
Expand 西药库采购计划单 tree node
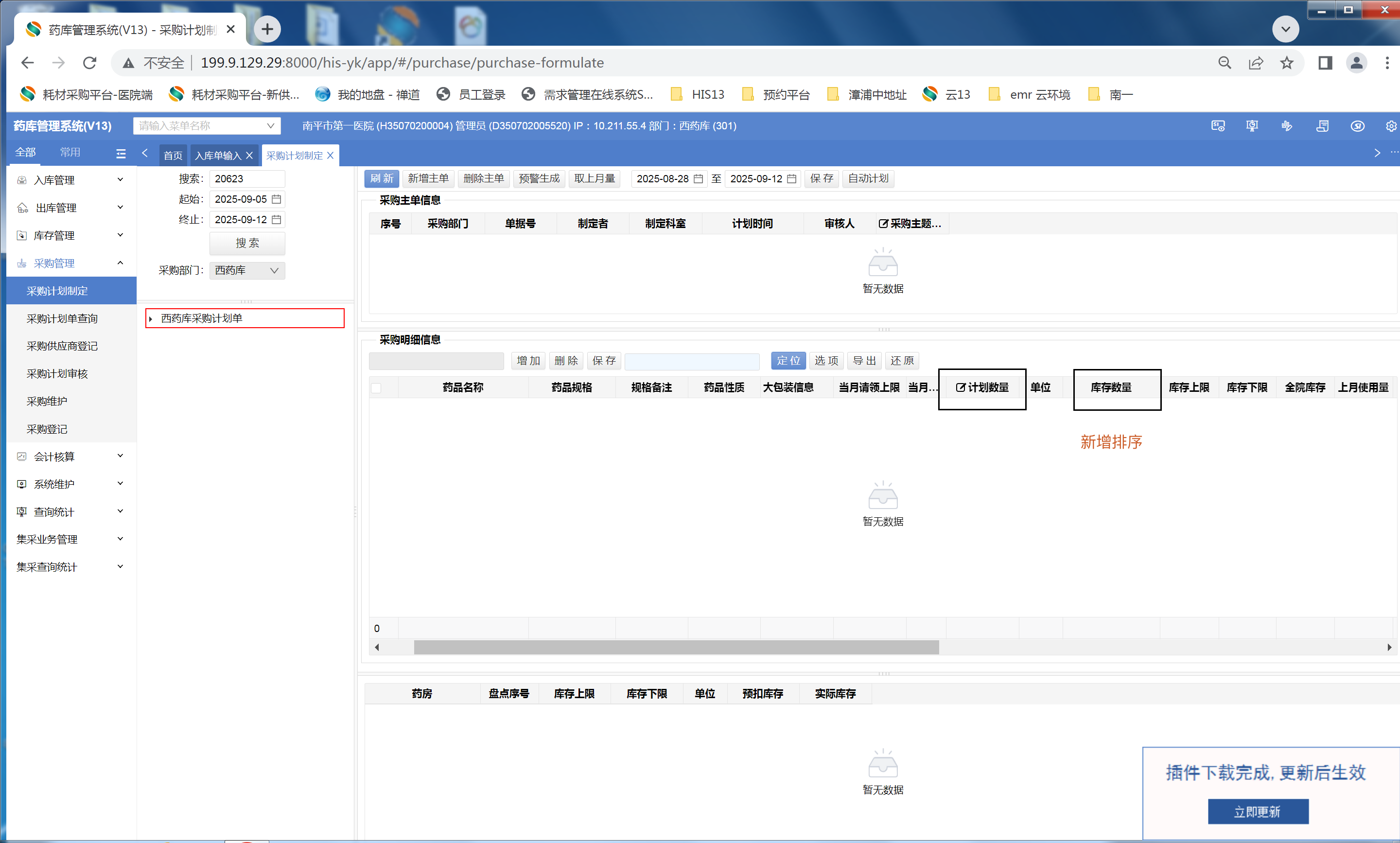coord(151,319)
